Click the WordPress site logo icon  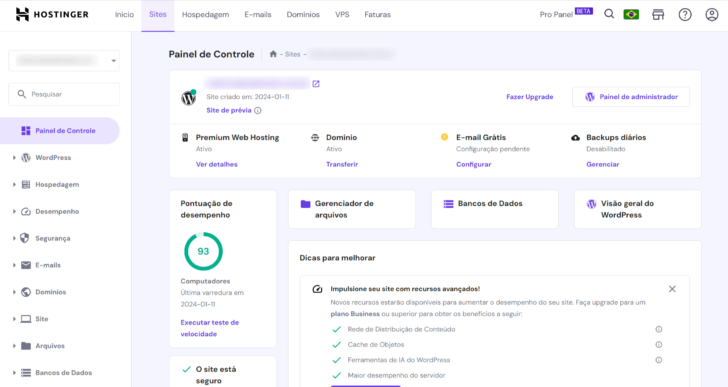[188, 97]
